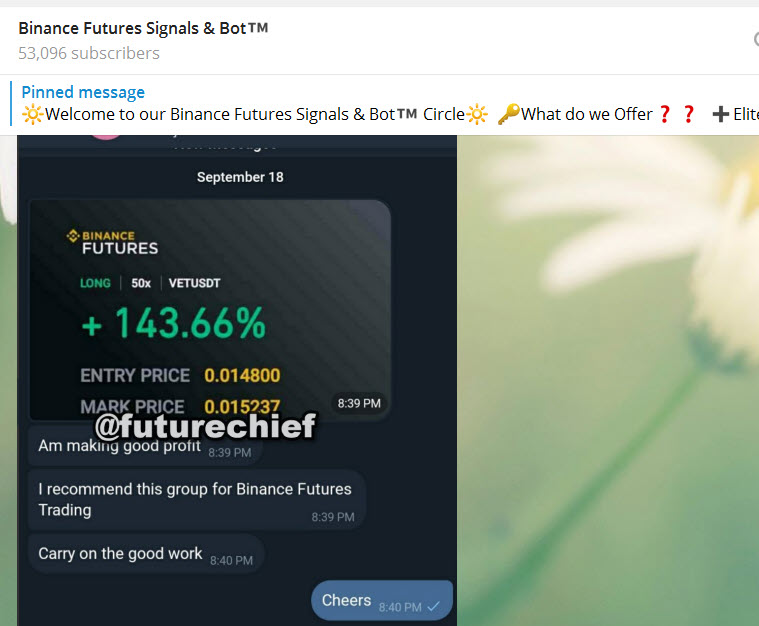This screenshot has height=626, width=759.
Task: Click the @futurechief watermark
Action: [205, 426]
